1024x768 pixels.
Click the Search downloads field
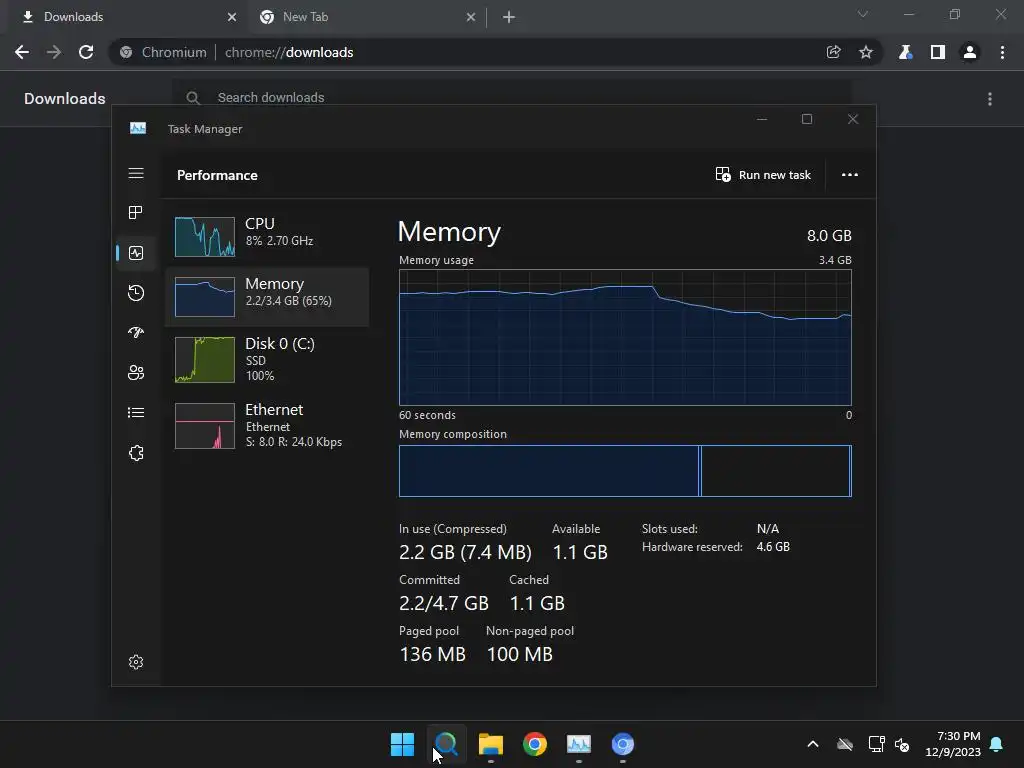(x=511, y=97)
